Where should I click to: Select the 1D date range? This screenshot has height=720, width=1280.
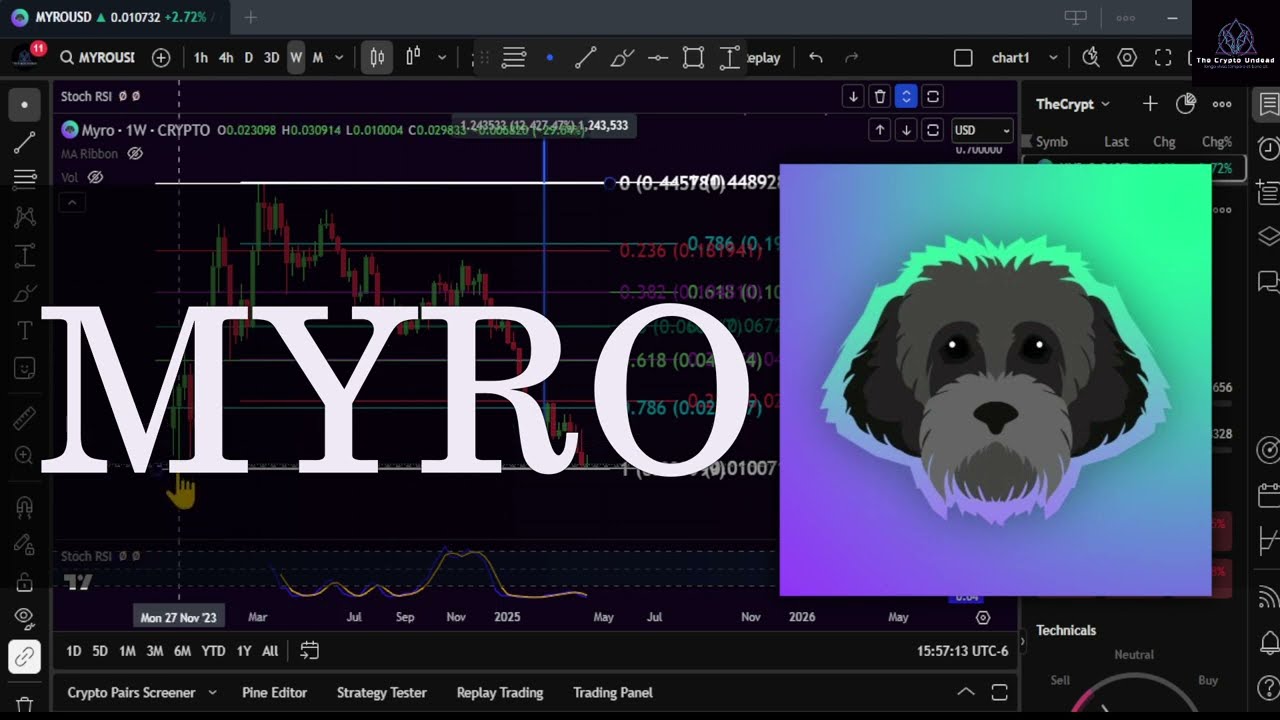(x=73, y=651)
